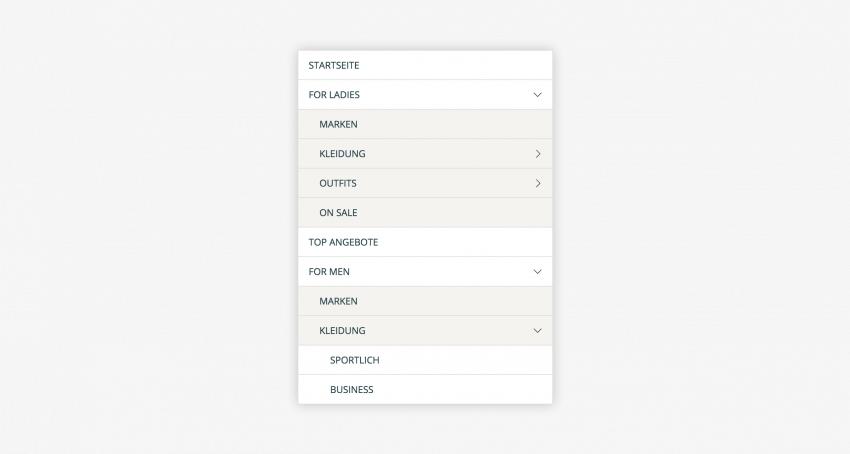Choose the TOP ANGEBOTE menu item
Image resolution: width=850 pixels, height=454 pixels.
(x=343, y=243)
